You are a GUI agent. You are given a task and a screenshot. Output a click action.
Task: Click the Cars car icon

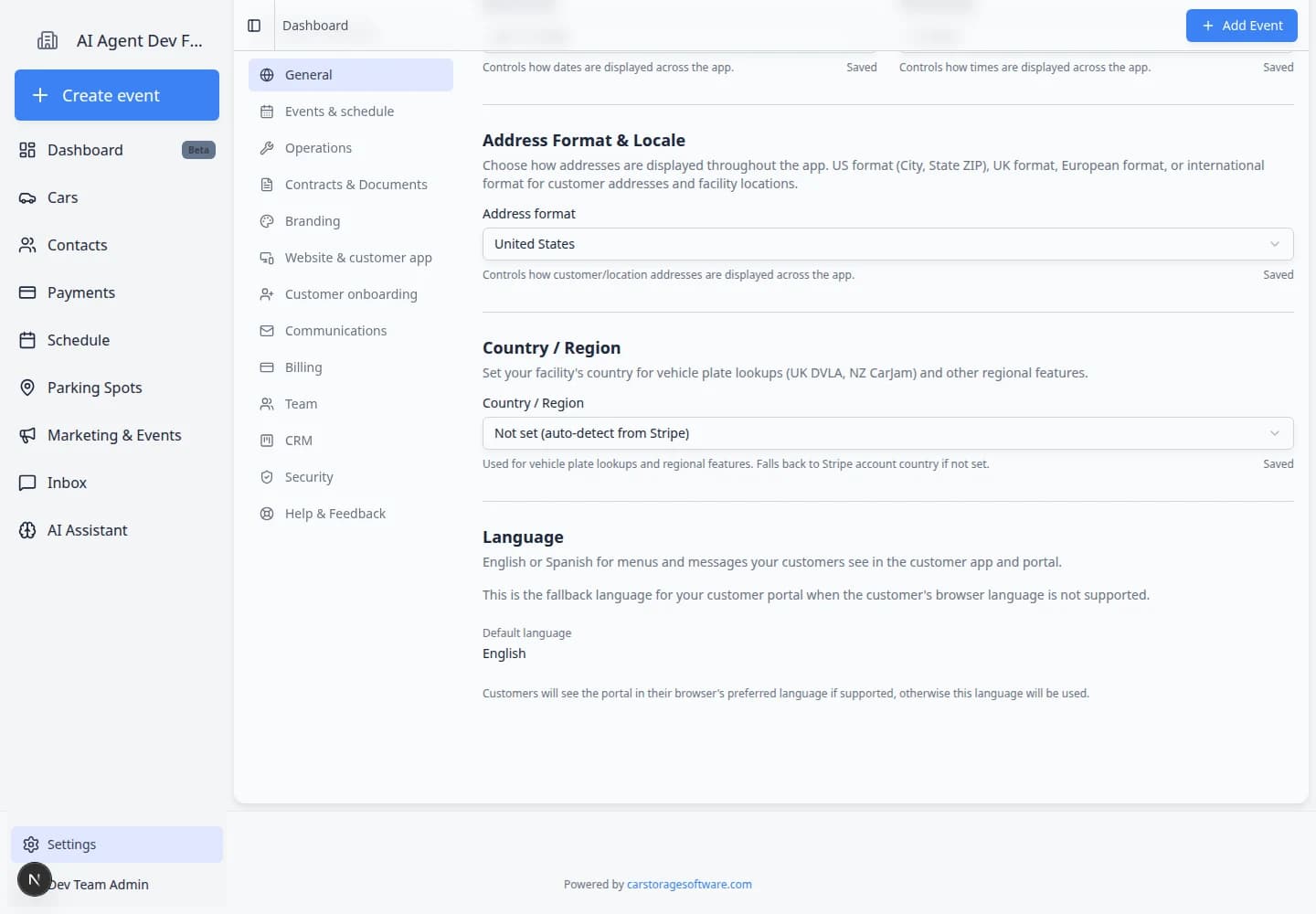27,197
